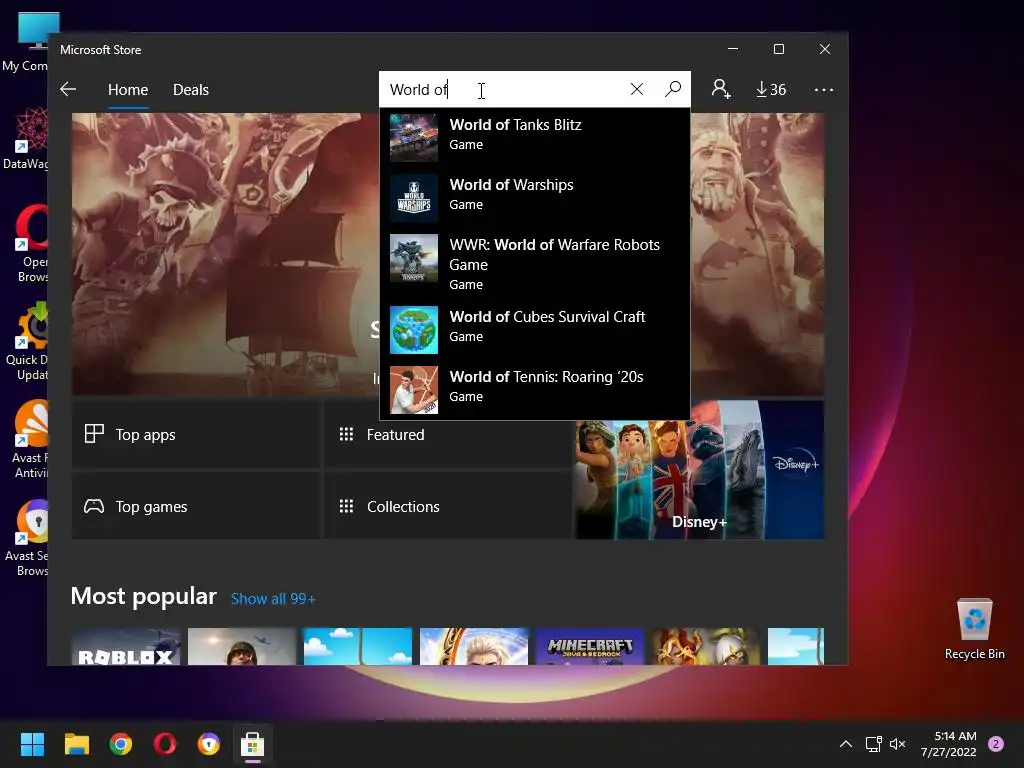Select World of Tennis: Roaring '20s suggestion

coord(535,389)
